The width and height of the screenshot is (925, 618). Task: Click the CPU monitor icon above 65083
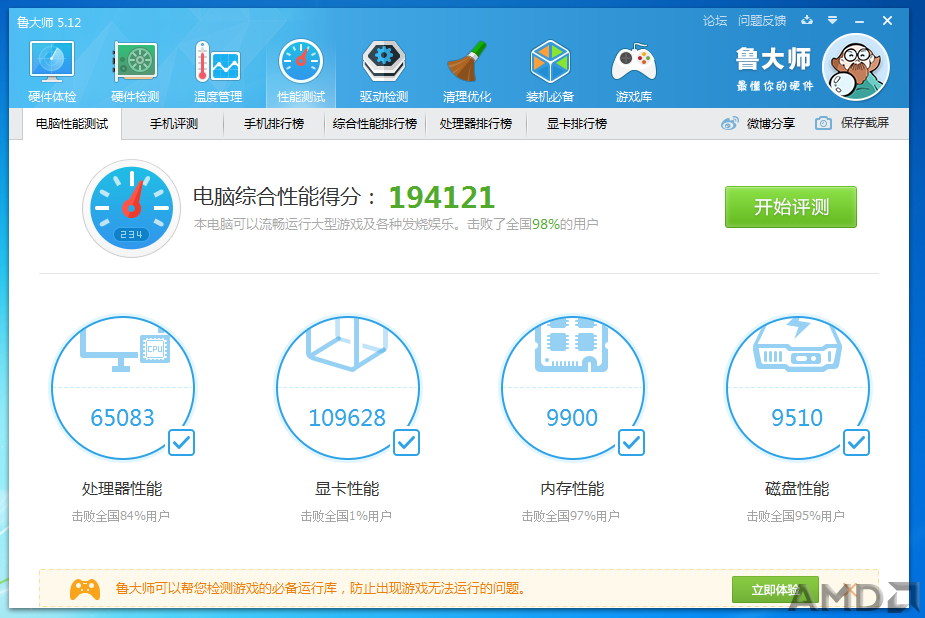click(124, 349)
